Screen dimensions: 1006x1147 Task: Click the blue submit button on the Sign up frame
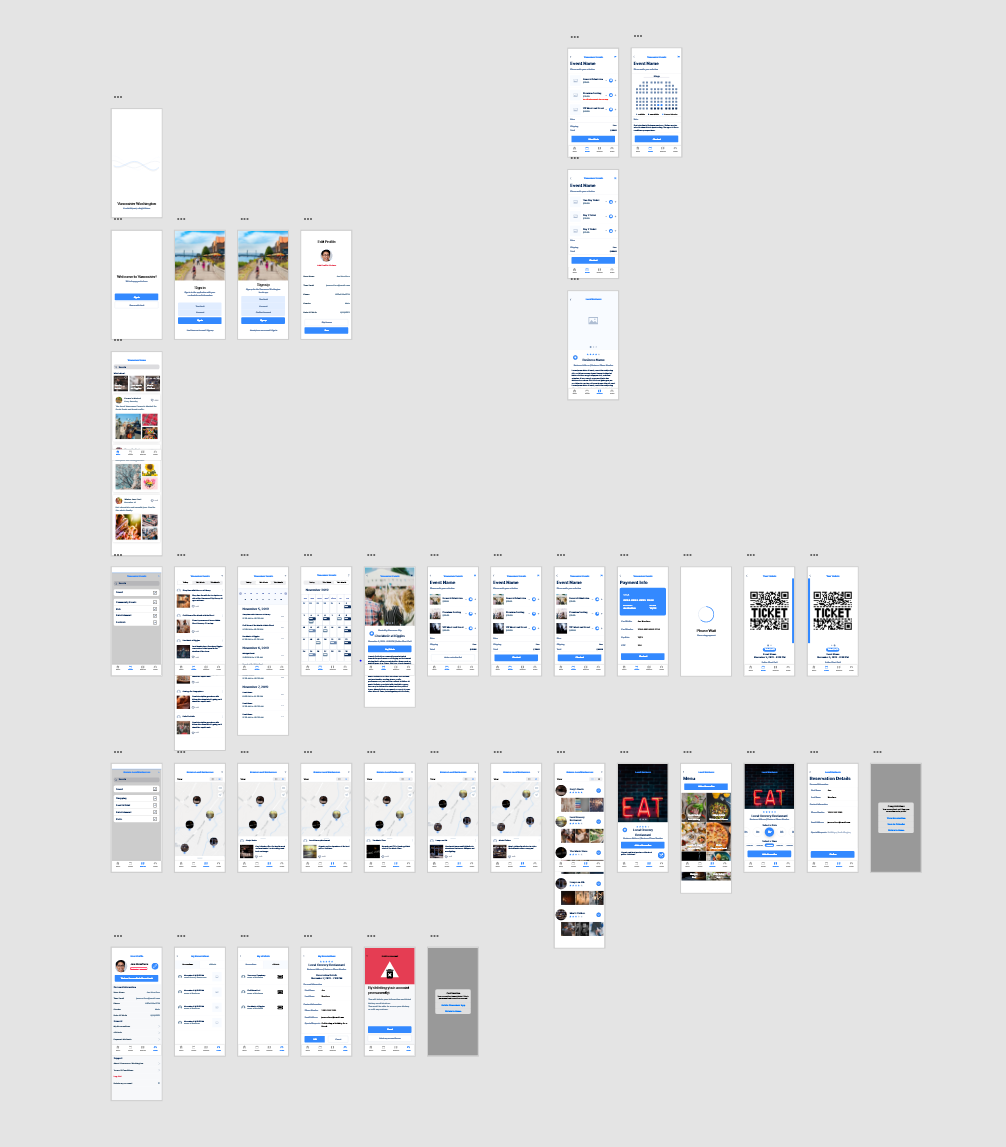pos(263,320)
